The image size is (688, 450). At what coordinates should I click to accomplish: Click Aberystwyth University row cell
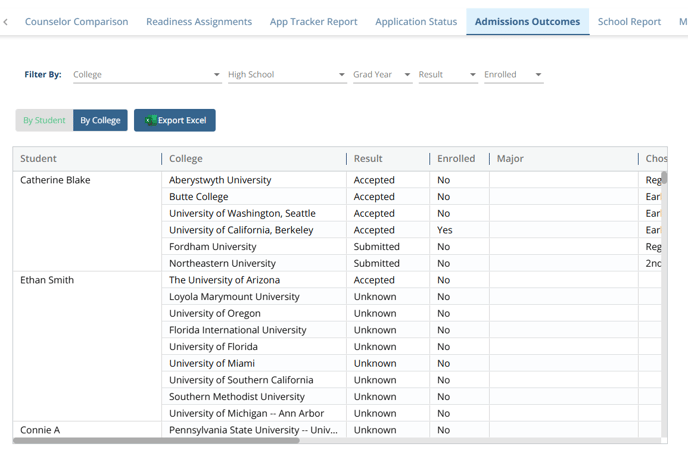click(254, 180)
